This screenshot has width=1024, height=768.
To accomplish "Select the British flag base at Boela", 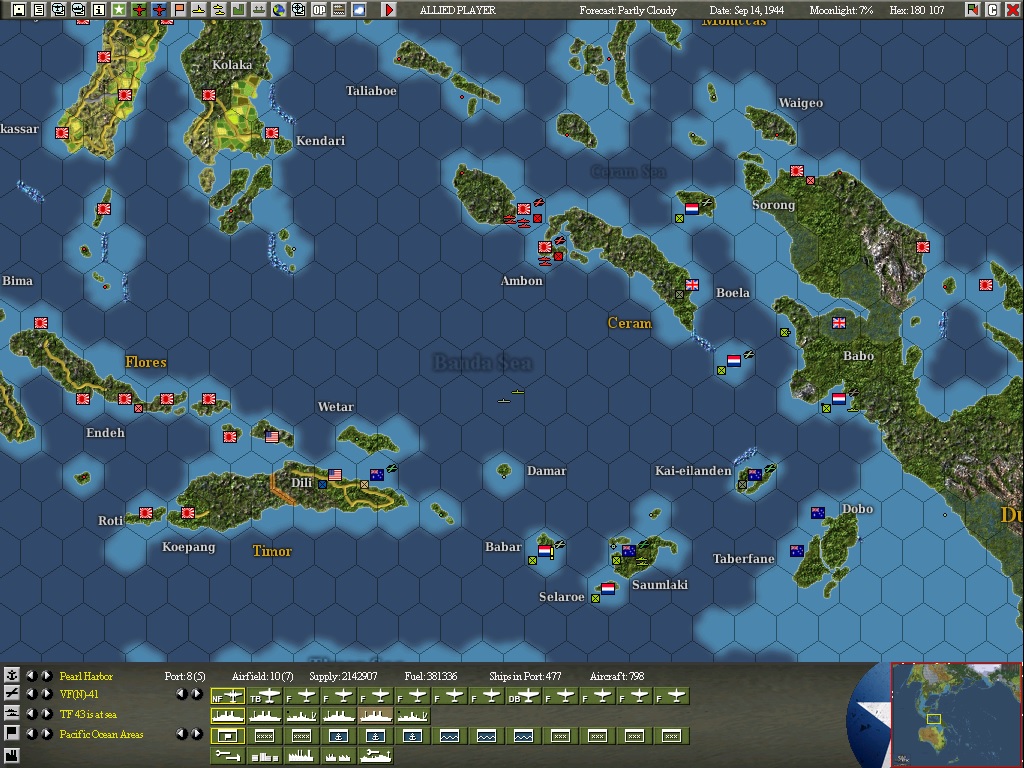I will (x=692, y=284).
